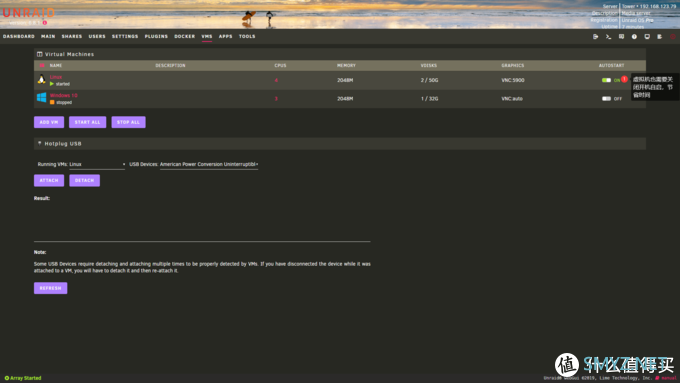Switch to the Dashboard tab
This screenshot has width=680, height=383.
[19, 36]
